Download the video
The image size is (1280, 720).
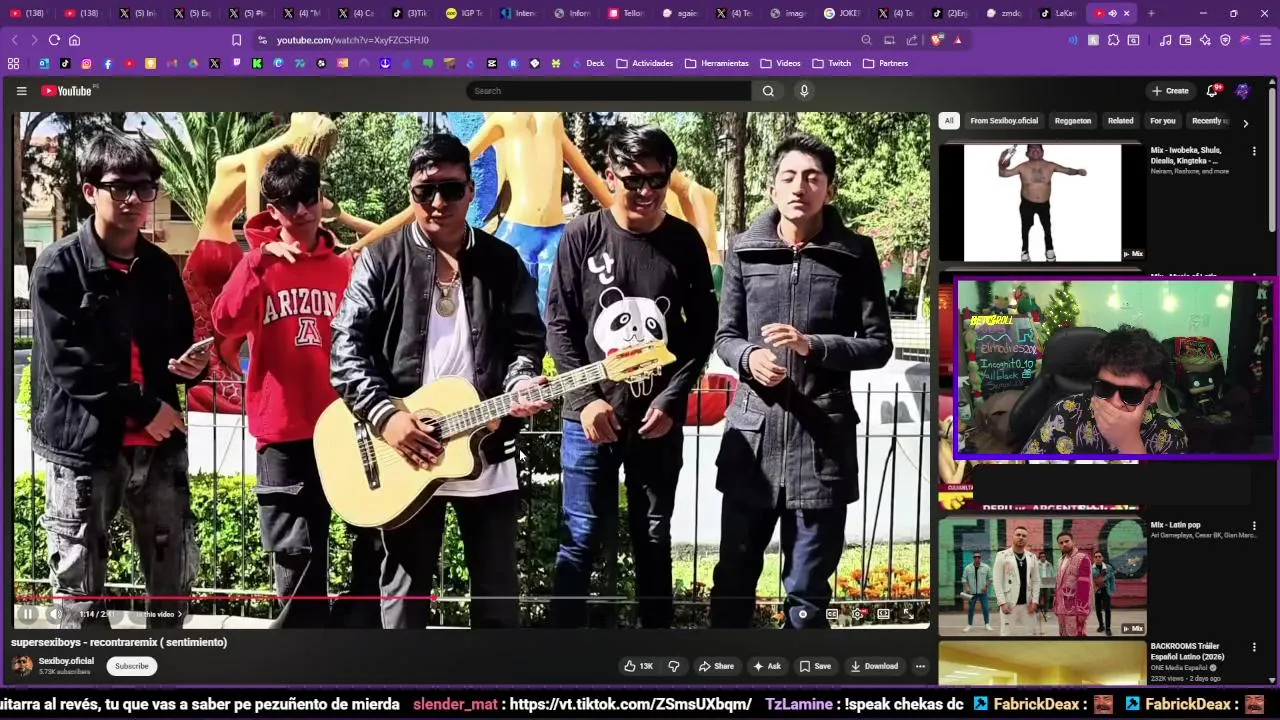pyautogui.click(x=874, y=666)
